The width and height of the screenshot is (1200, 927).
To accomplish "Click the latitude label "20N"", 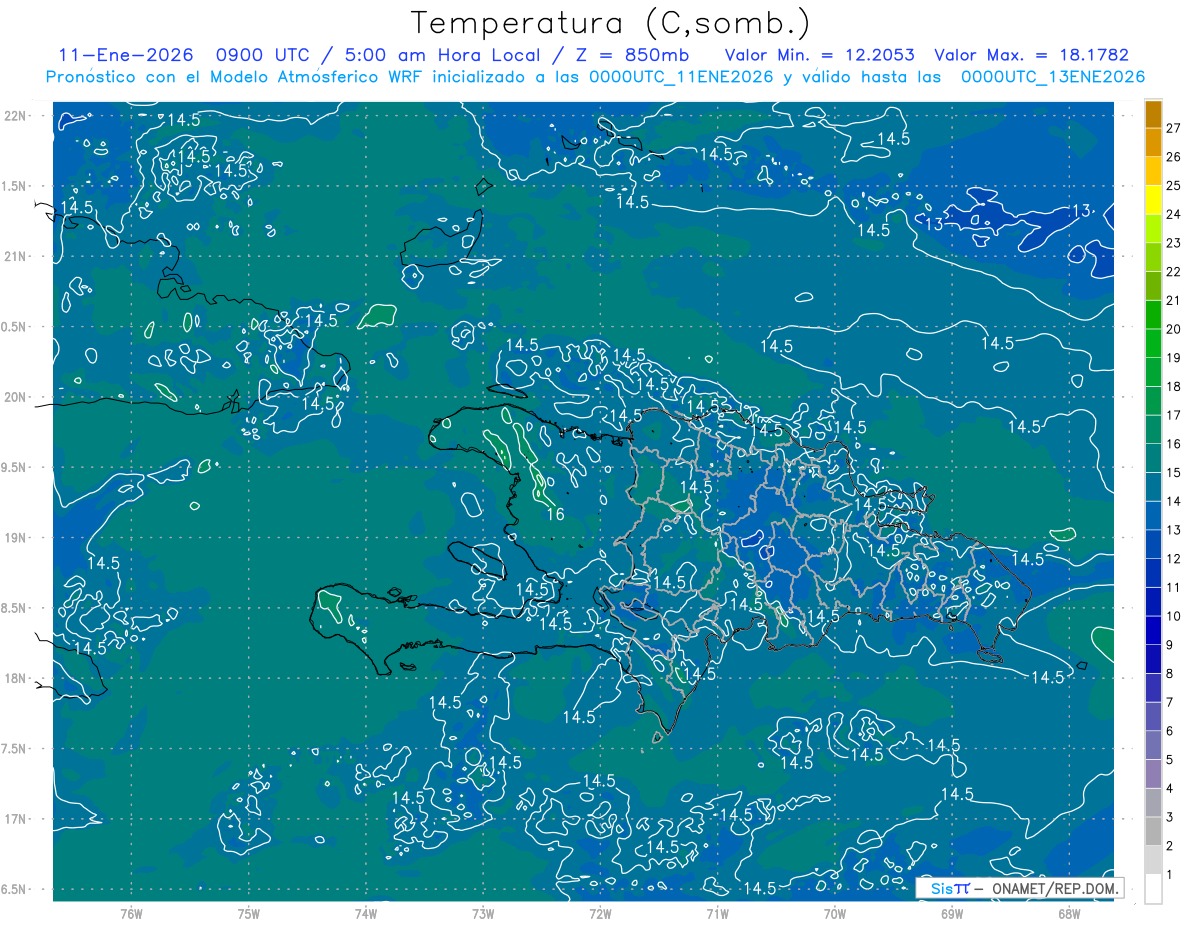I will (16, 397).
